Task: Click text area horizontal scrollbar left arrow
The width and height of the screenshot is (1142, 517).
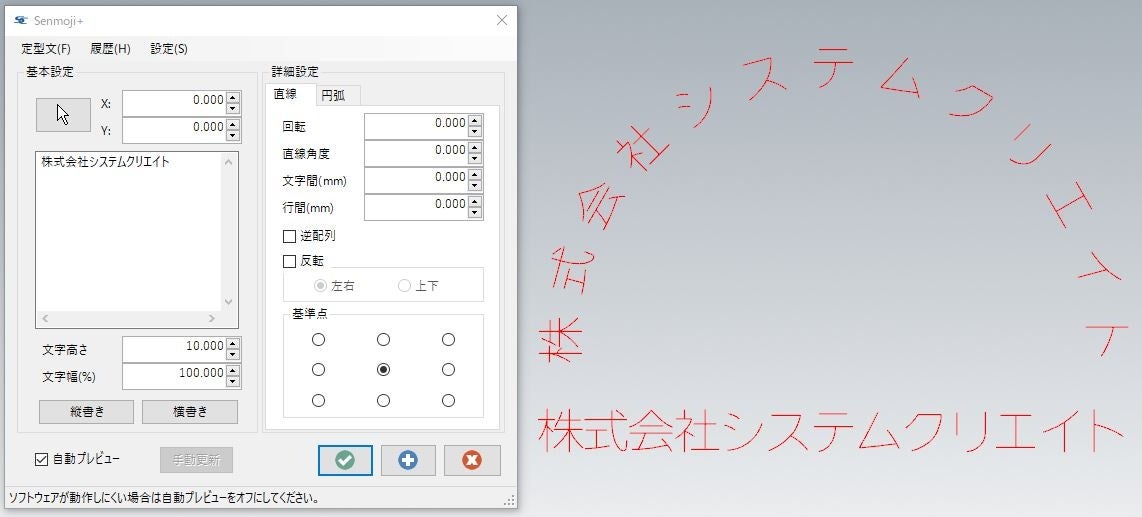Action: [x=44, y=319]
